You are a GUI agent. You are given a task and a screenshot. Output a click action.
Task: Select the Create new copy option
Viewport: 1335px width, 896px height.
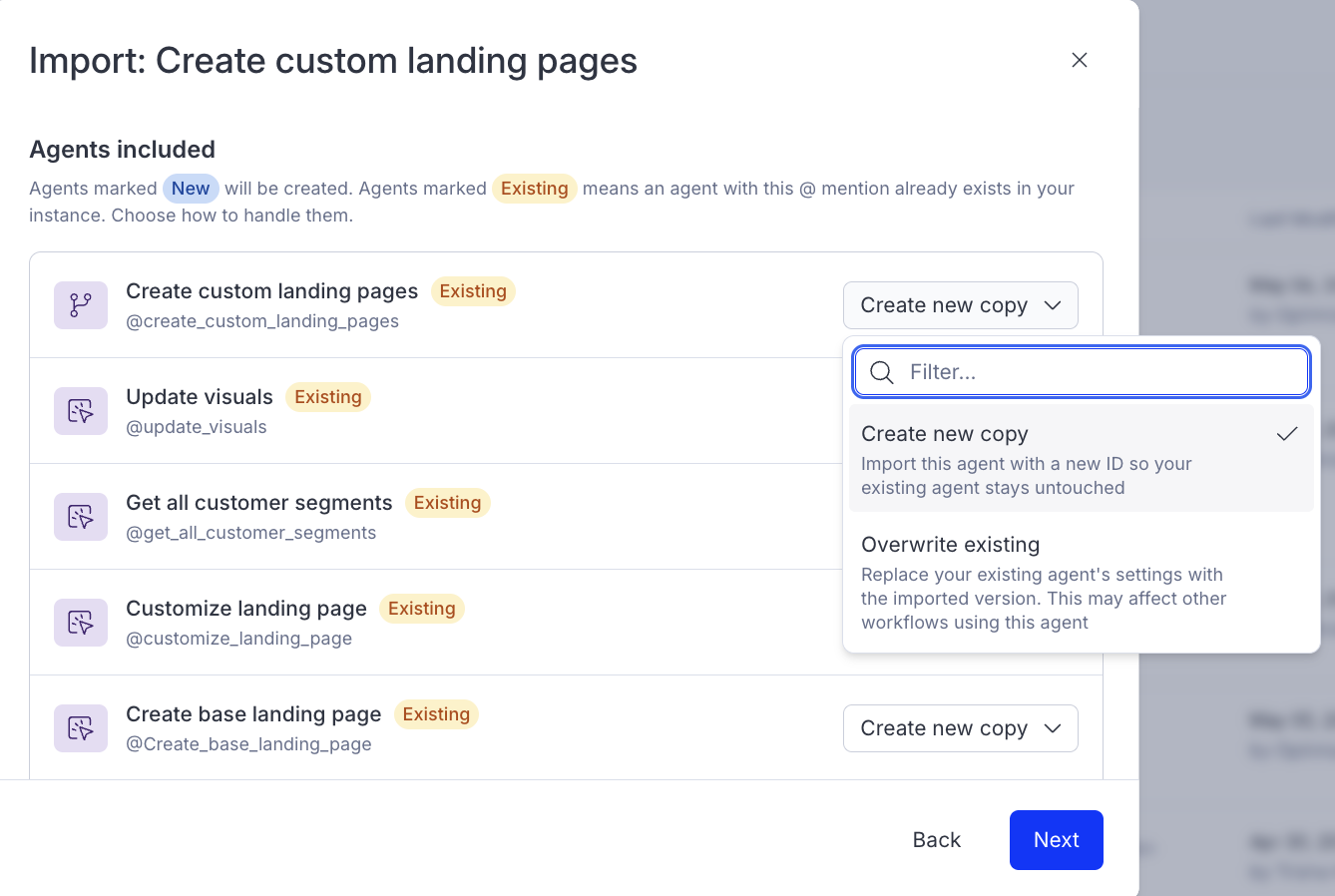(1082, 459)
